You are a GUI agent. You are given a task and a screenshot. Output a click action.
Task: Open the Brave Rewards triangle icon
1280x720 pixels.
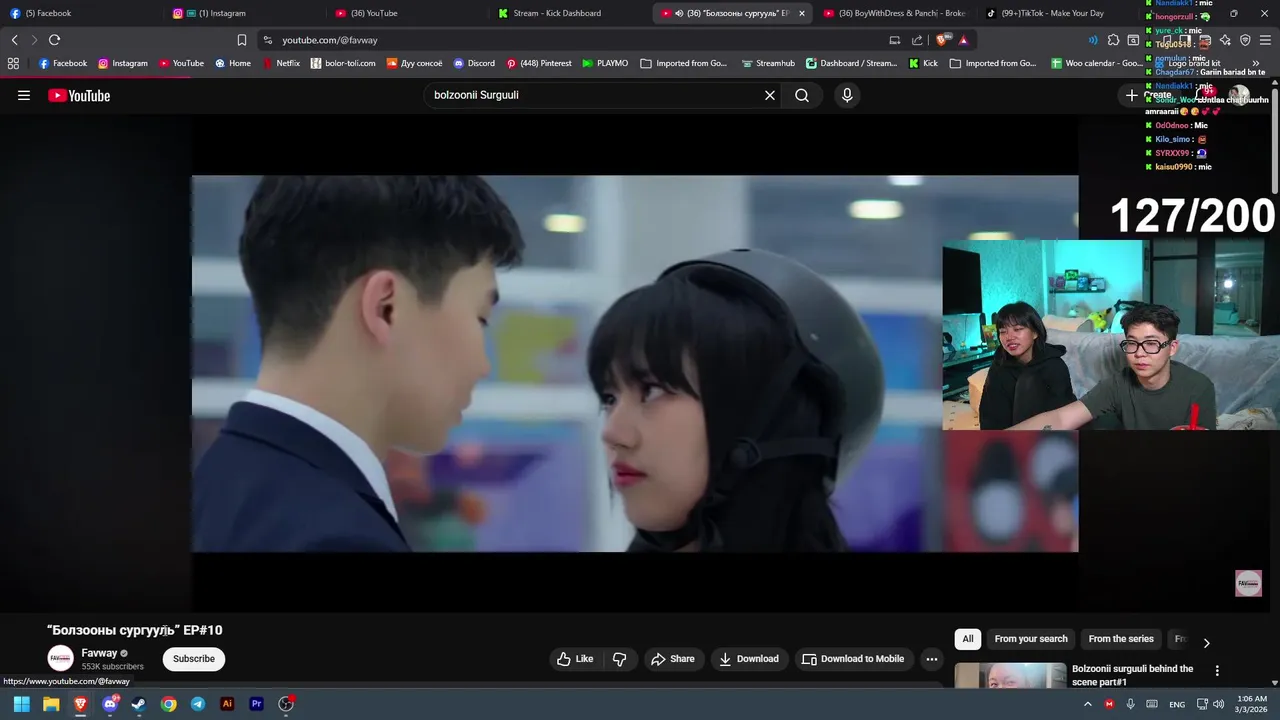[x=963, y=40]
